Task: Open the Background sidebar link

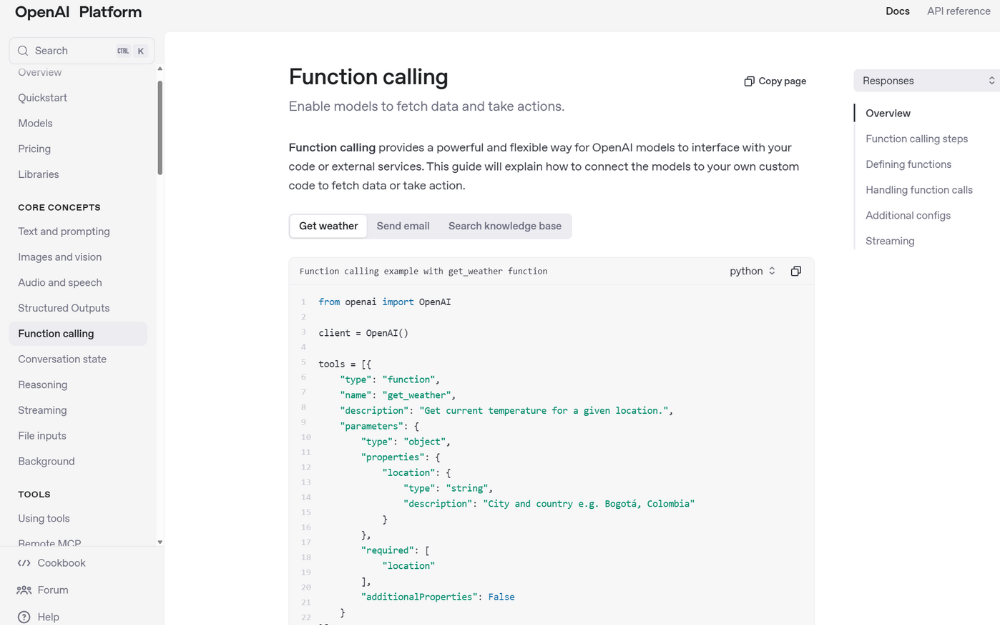Action: (46, 461)
